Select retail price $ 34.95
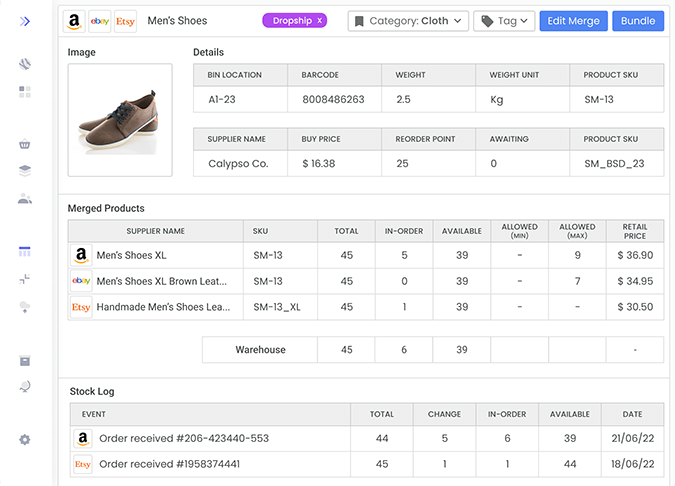Viewport: 675px width, 486px height. coord(635,281)
